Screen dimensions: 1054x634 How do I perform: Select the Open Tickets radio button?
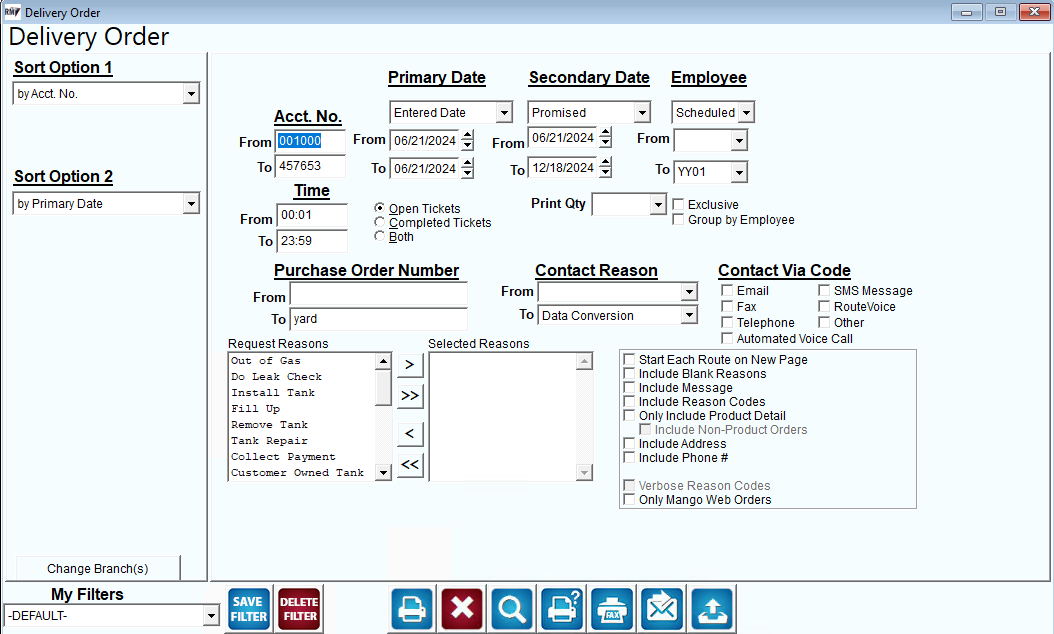(380, 208)
